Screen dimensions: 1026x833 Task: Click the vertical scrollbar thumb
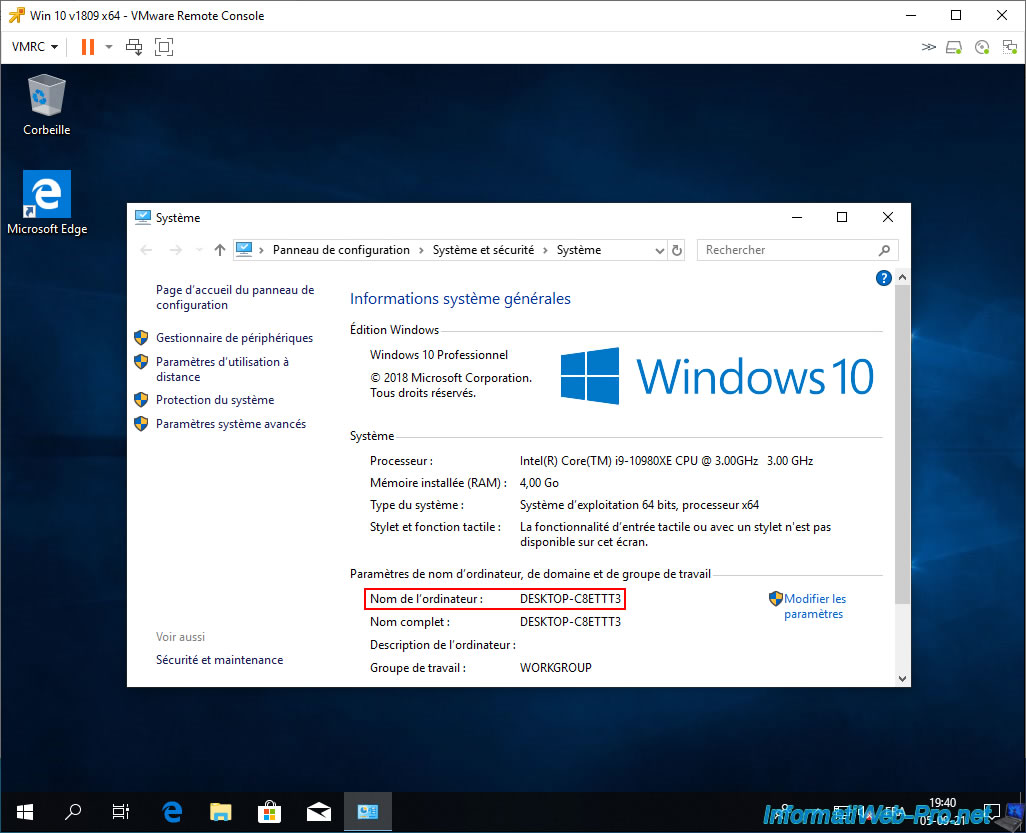click(902, 445)
